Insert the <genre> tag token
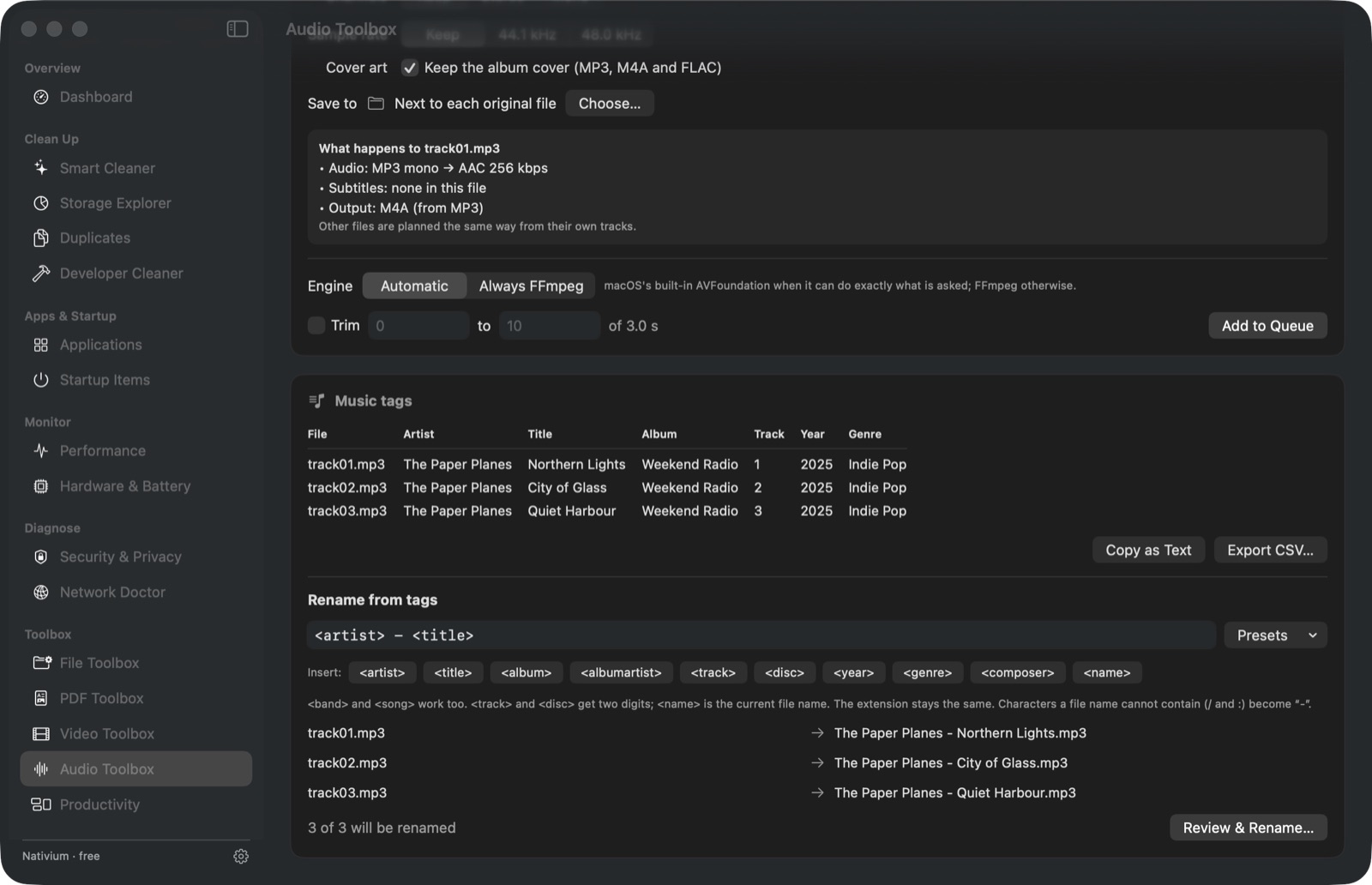Screen dimensions: 1372x885 tap(927, 673)
